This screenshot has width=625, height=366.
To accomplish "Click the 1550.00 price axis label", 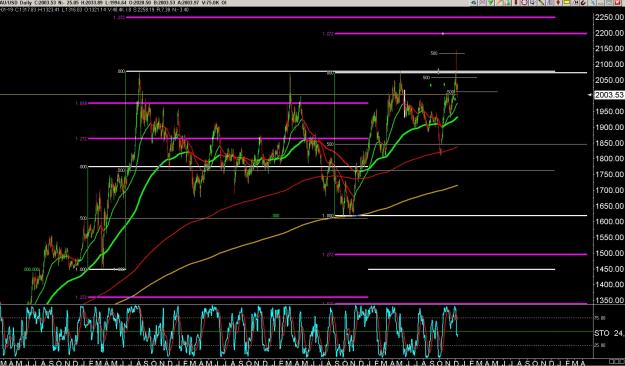I will (609, 237).
